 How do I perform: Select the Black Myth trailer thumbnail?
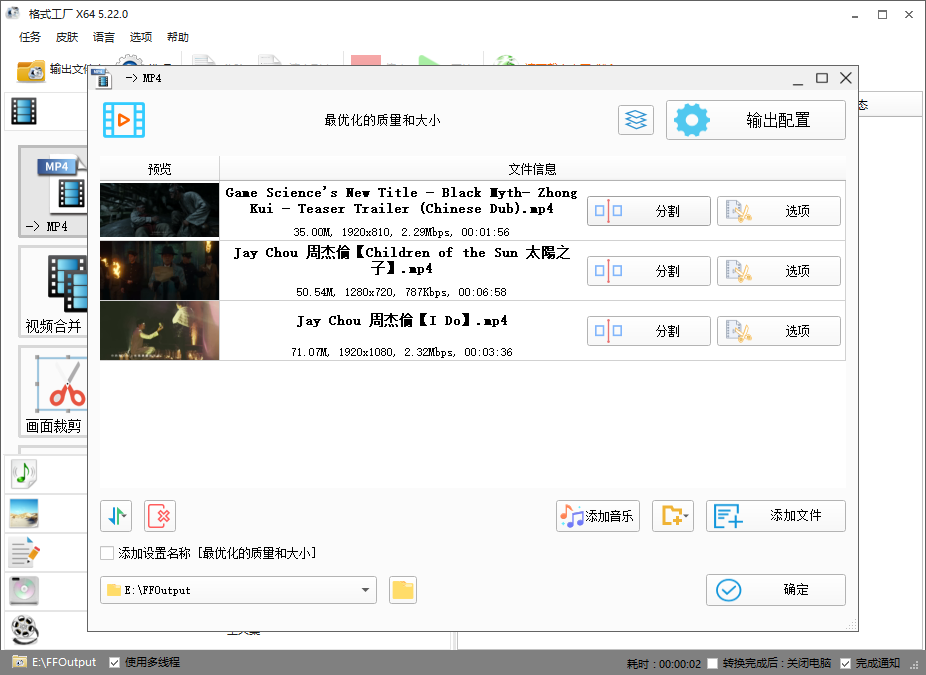click(159, 210)
